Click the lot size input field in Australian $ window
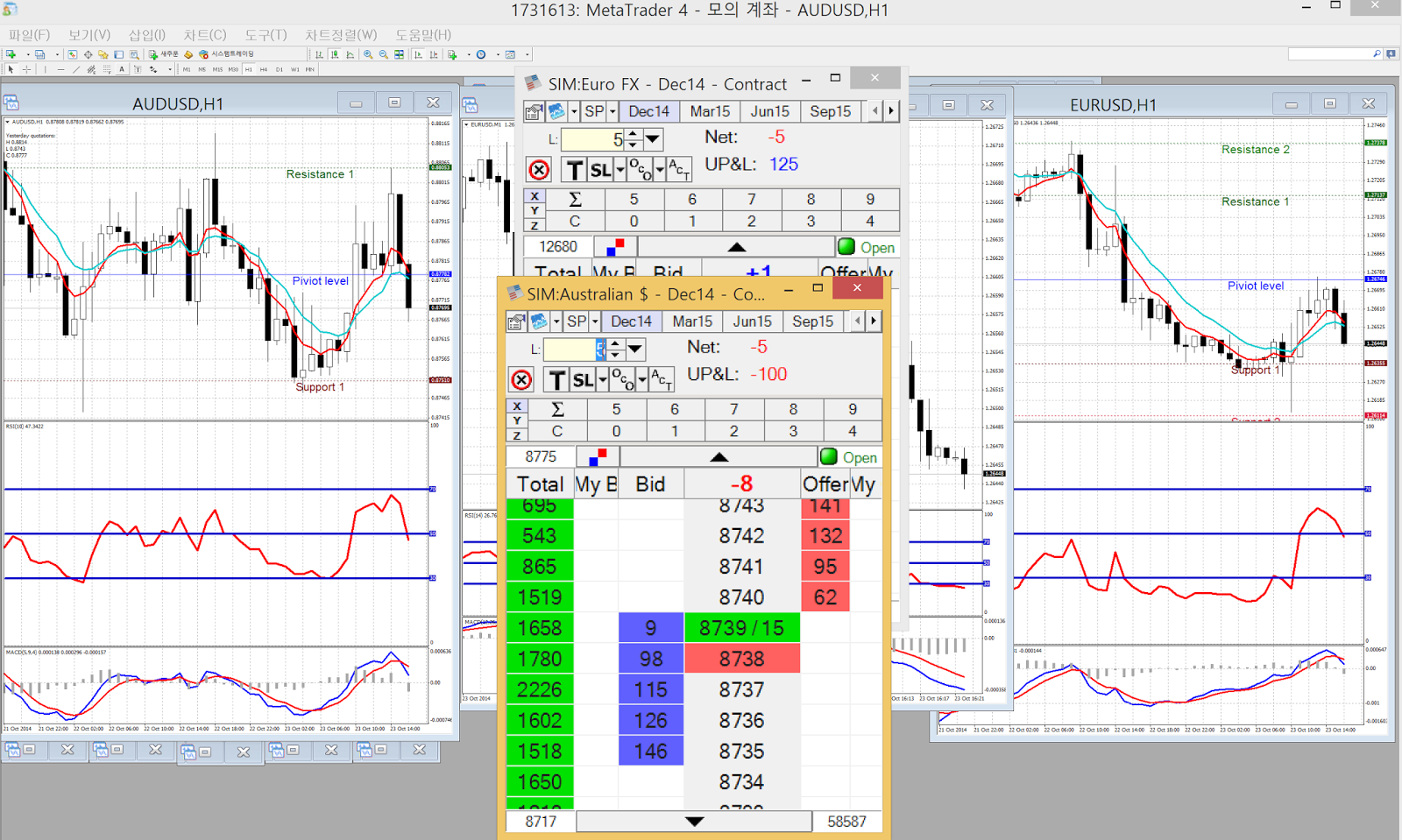 coord(574,349)
